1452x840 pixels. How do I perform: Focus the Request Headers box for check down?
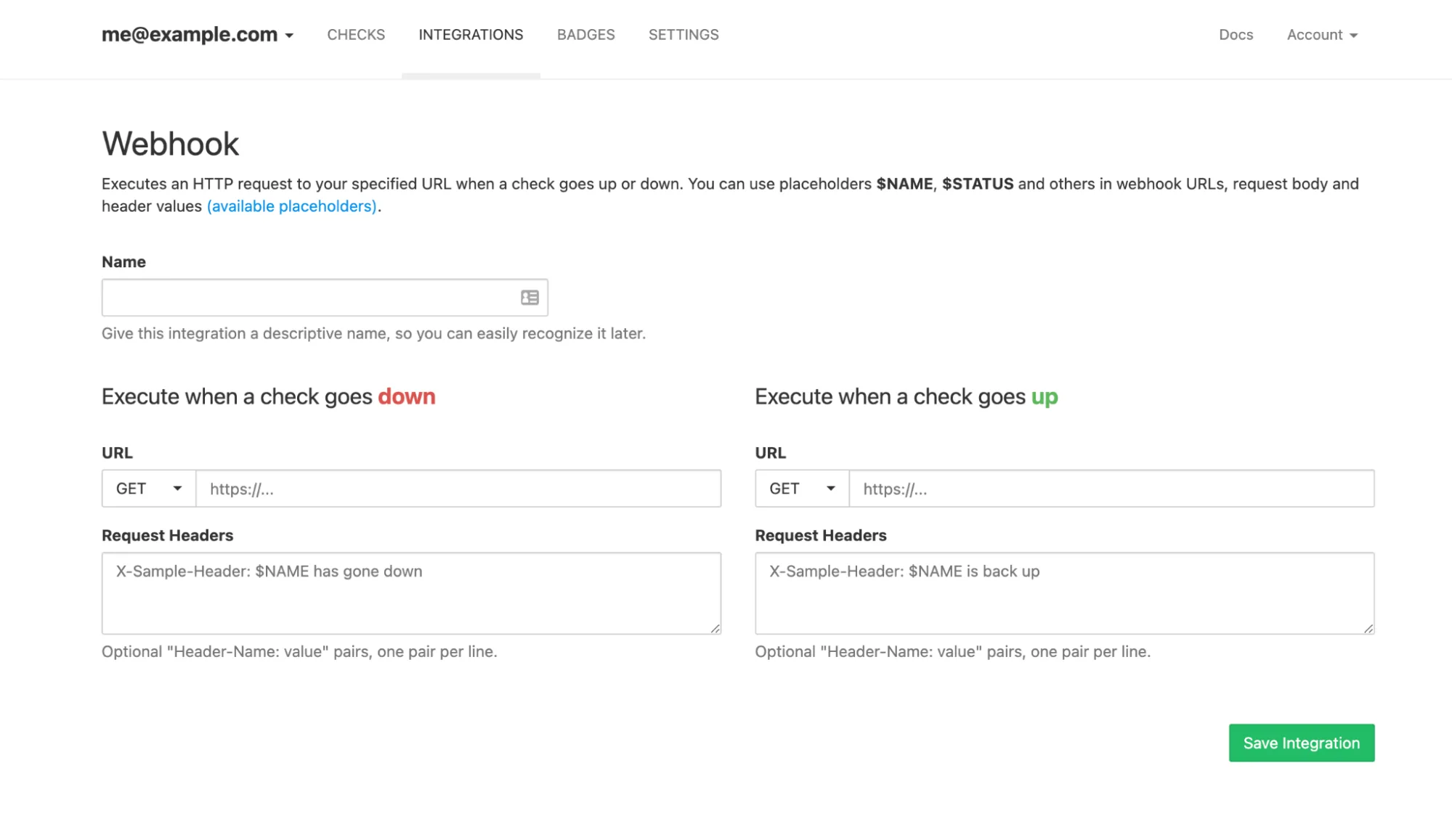(x=411, y=593)
